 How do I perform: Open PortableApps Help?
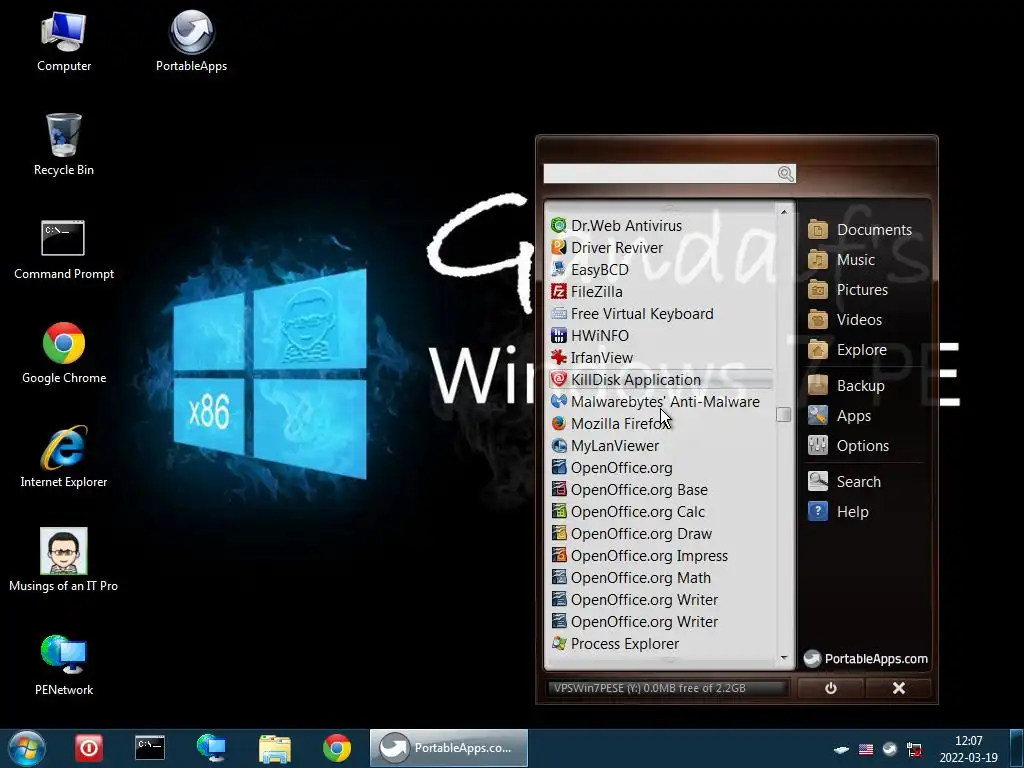point(837,512)
